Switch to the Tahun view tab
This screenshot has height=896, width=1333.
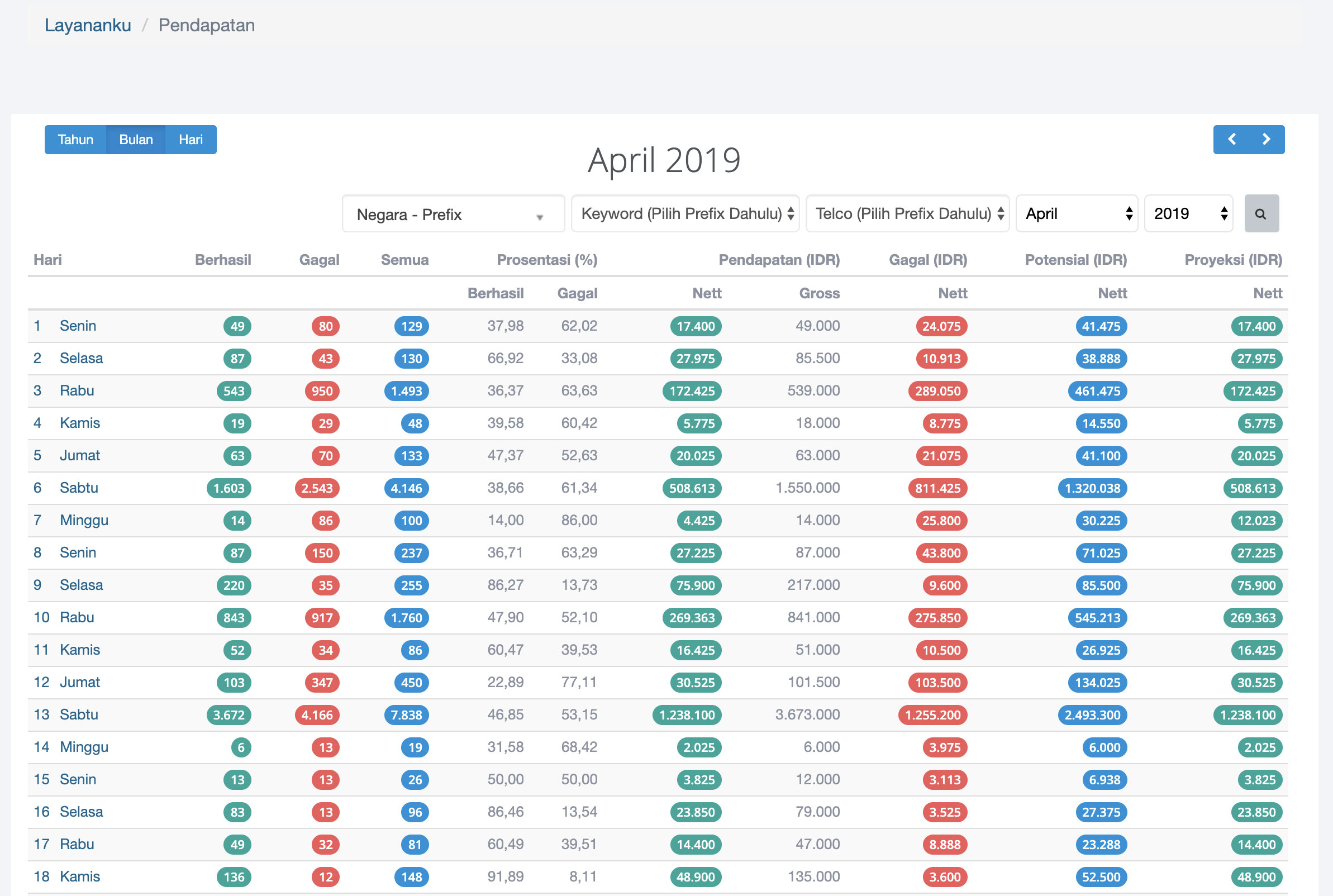pos(75,140)
